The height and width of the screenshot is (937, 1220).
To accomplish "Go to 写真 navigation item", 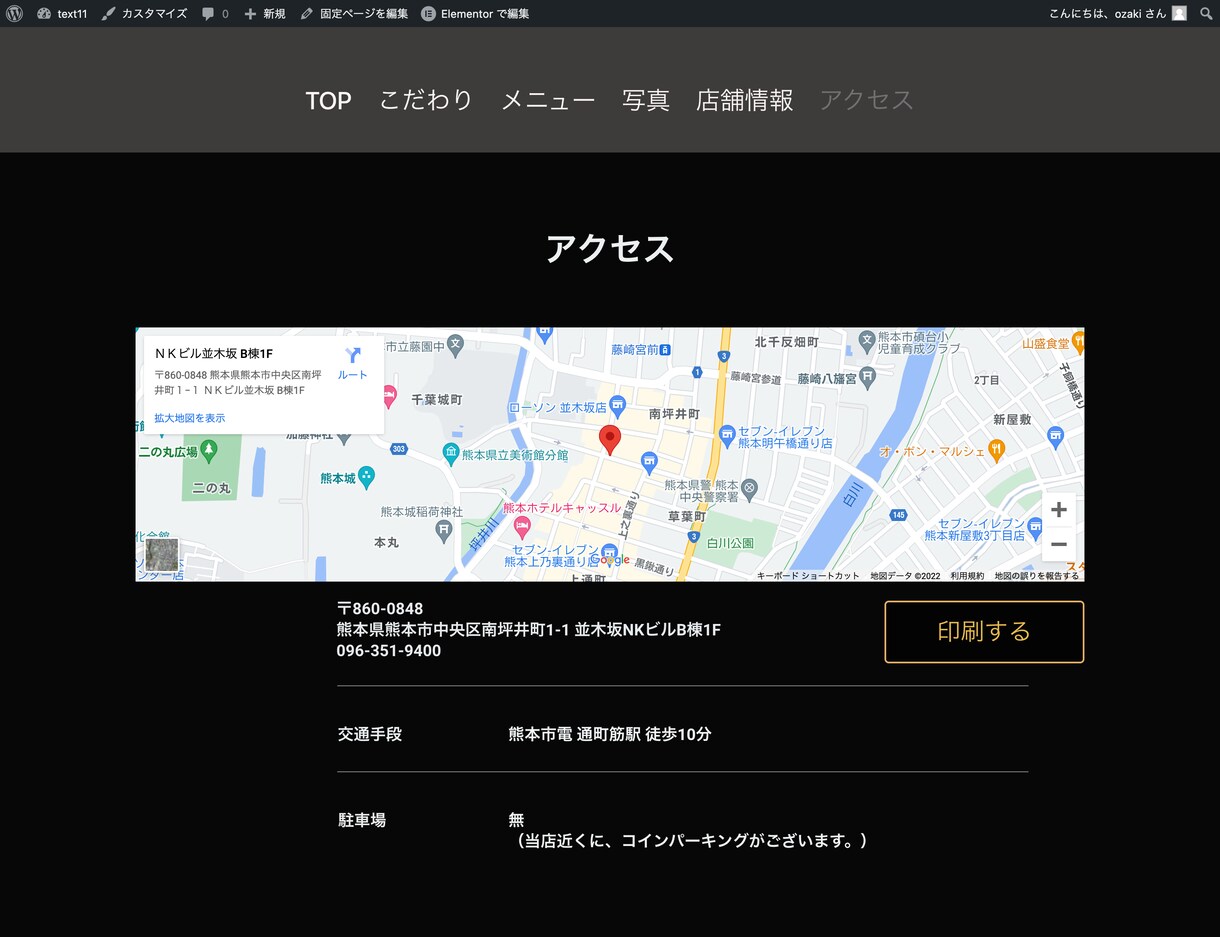I will [x=646, y=100].
